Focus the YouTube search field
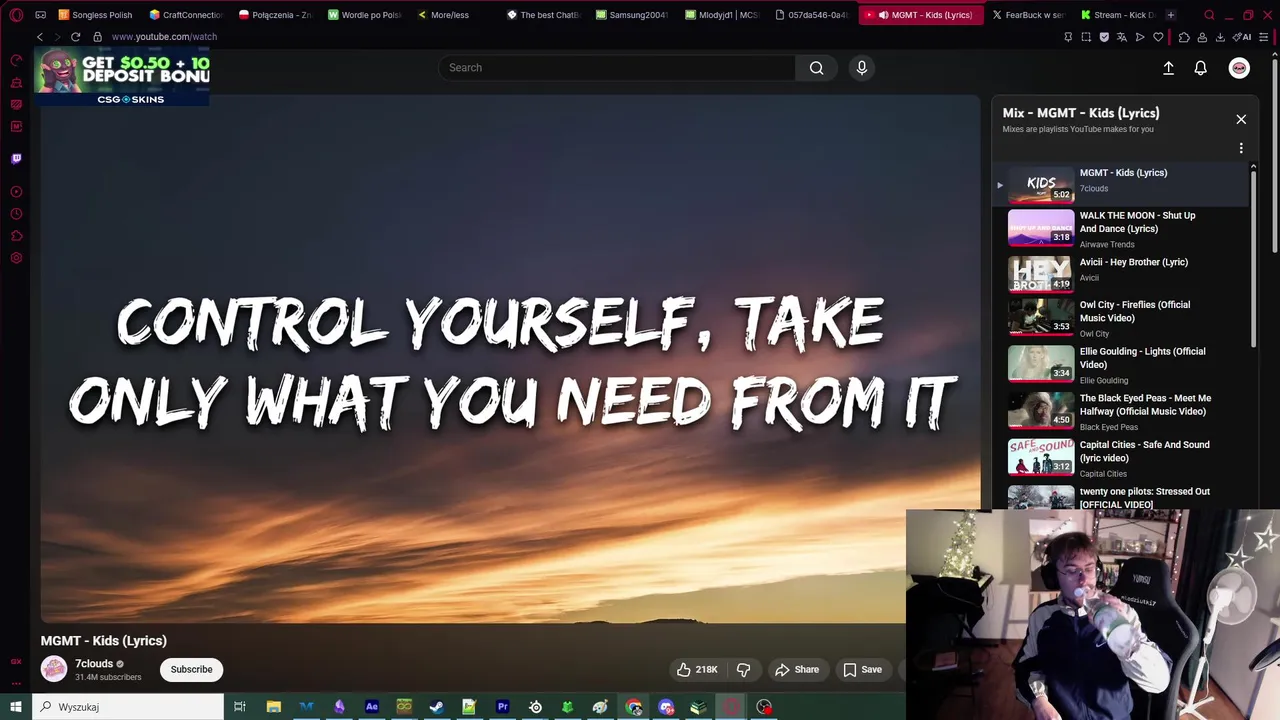The width and height of the screenshot is (1280, 720). [x=617, y=68]
